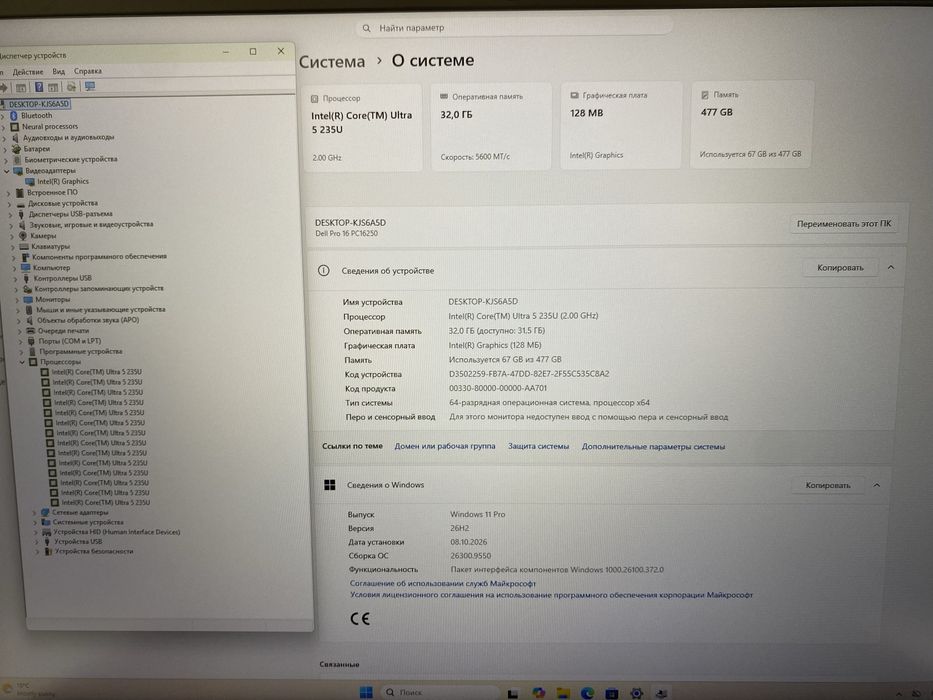Image resolution: width=933 pixels, height=700 pixels.
Task: Select the Мониторы category
Action: coord(52,299)
